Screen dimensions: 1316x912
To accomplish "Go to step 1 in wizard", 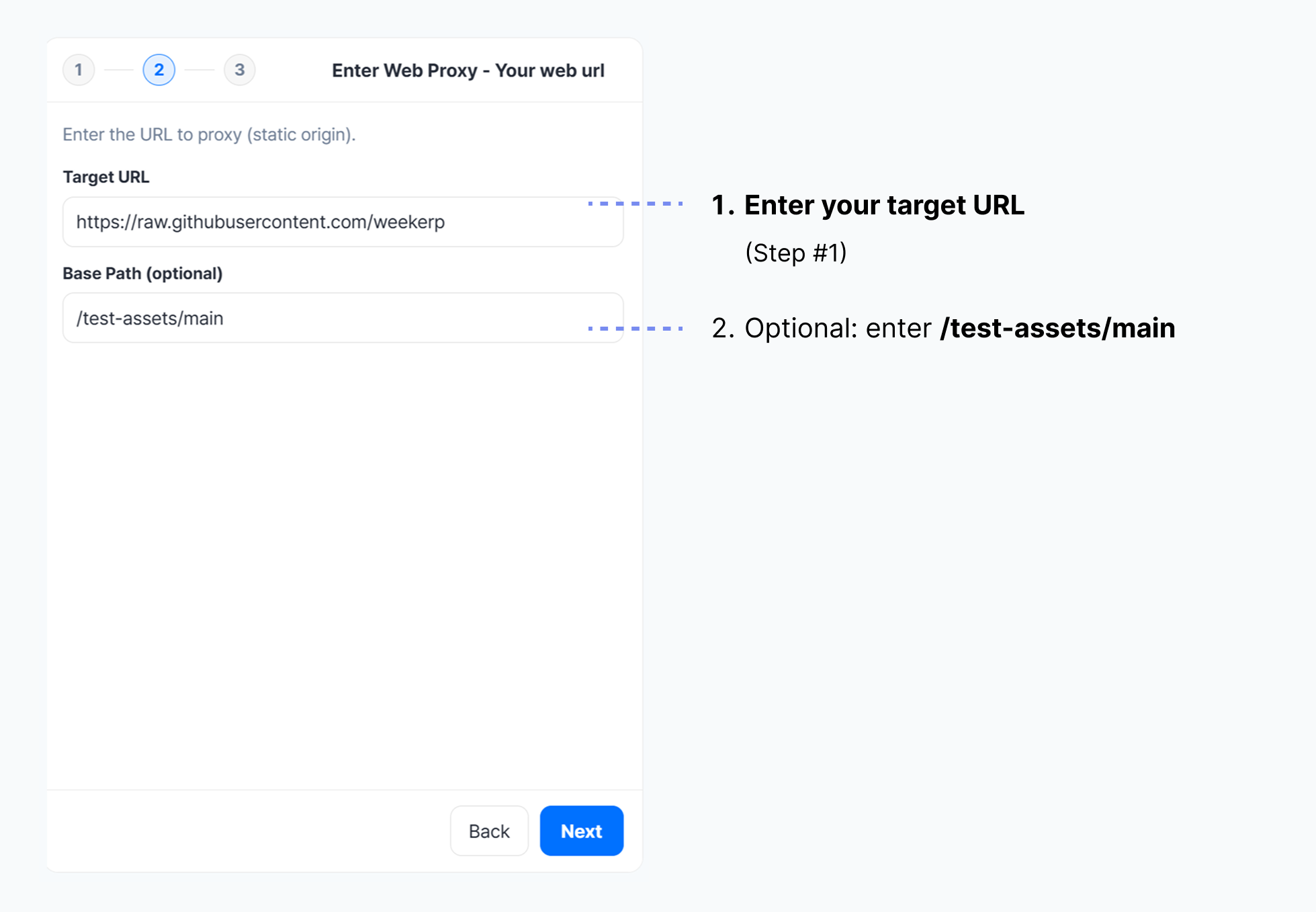I will pyautogui.click(x=79, y=70).
